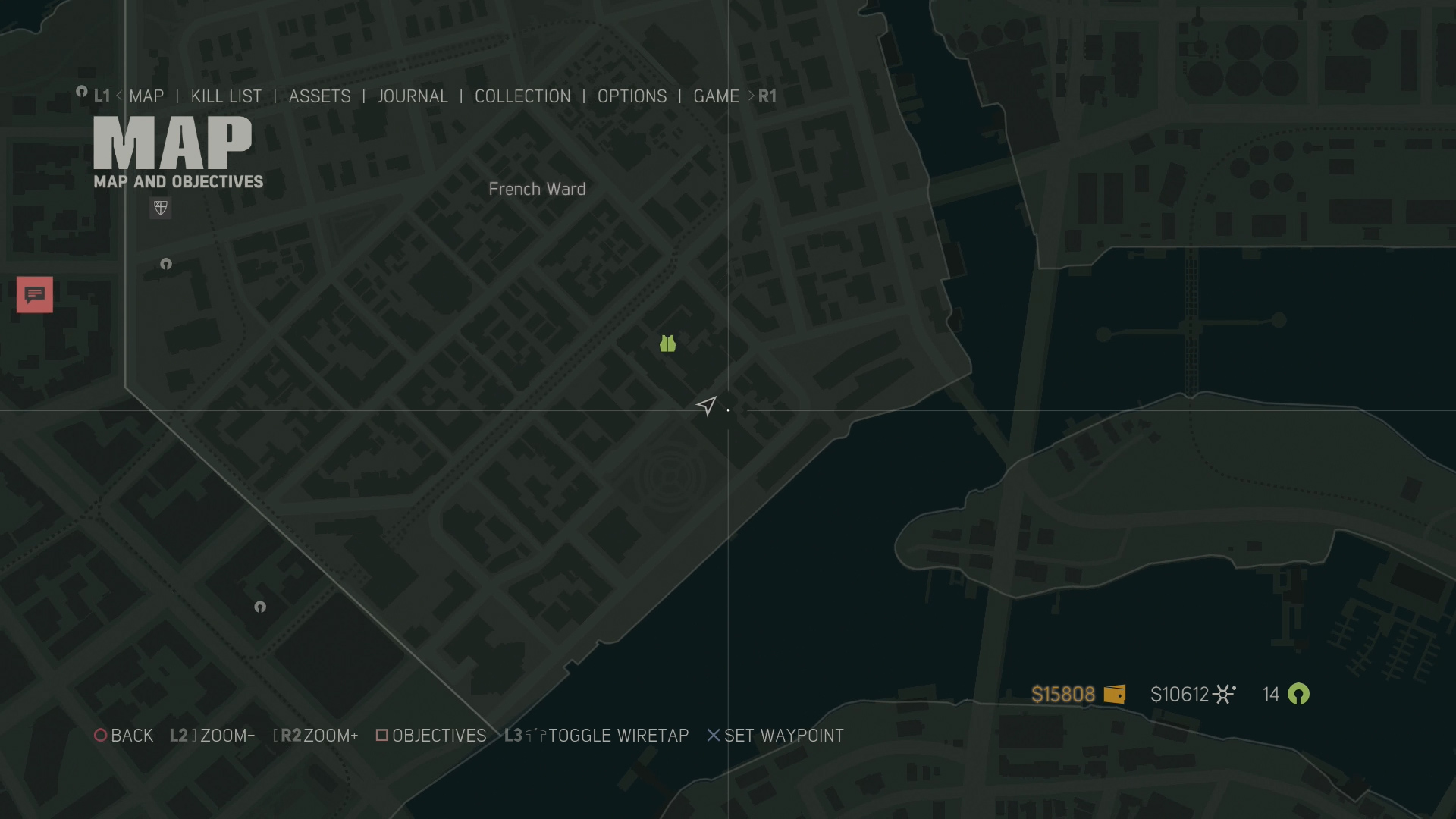The height and width of the screenshot is (819, 1456).
Task: Click the ZOOM- prompt
Action: pyautogui.click(x=212, y=736)
